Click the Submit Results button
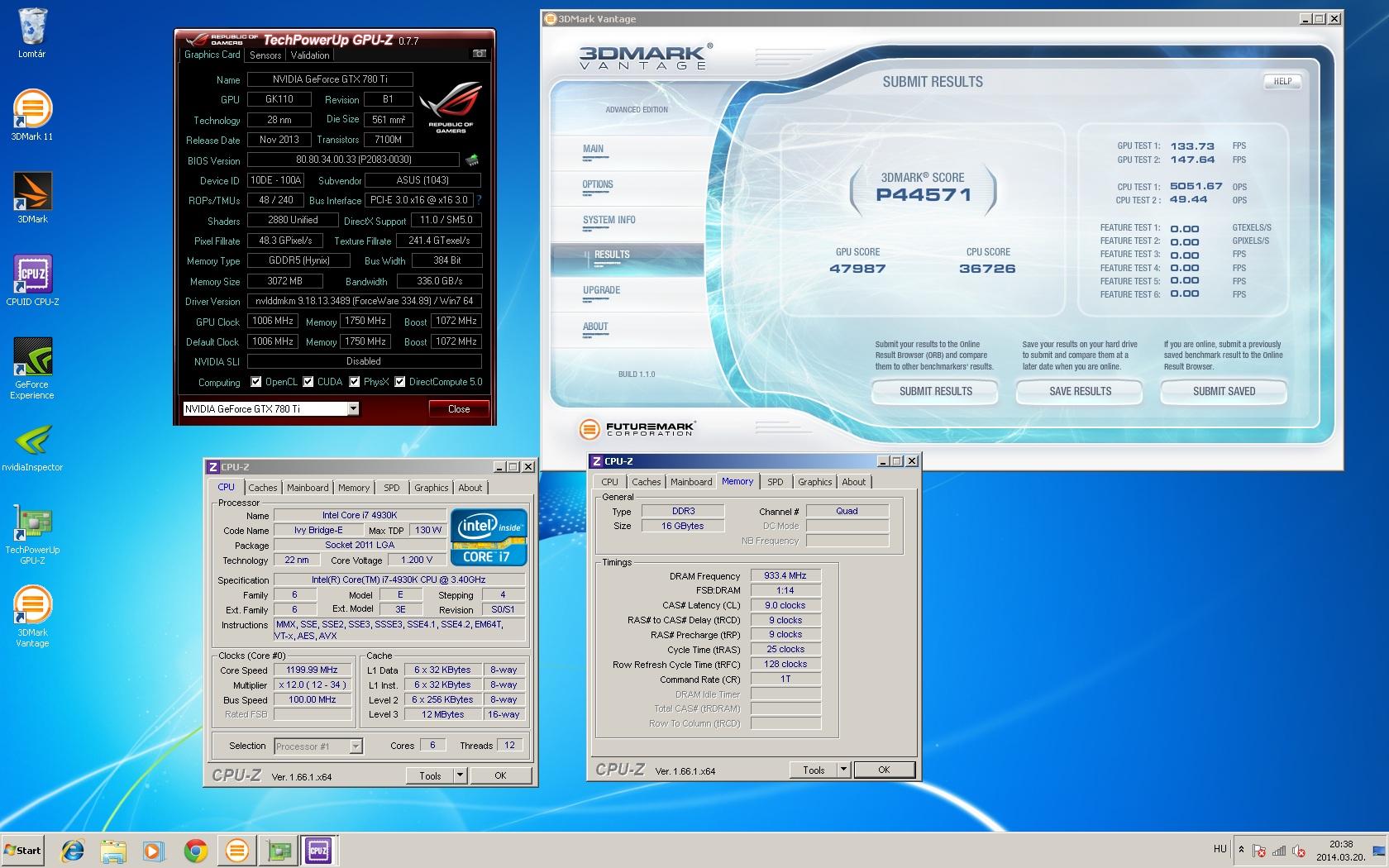Screen dimensions: 1389x868 coord(935,391)
